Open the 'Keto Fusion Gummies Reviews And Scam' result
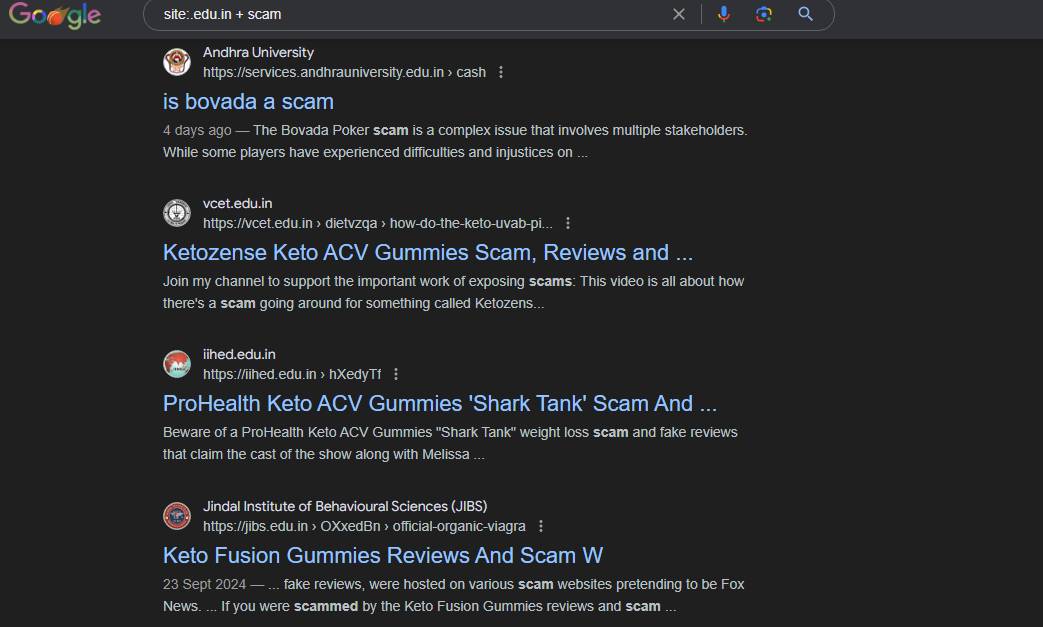This screenshot has height=627, width=1043. click(382, 555)
